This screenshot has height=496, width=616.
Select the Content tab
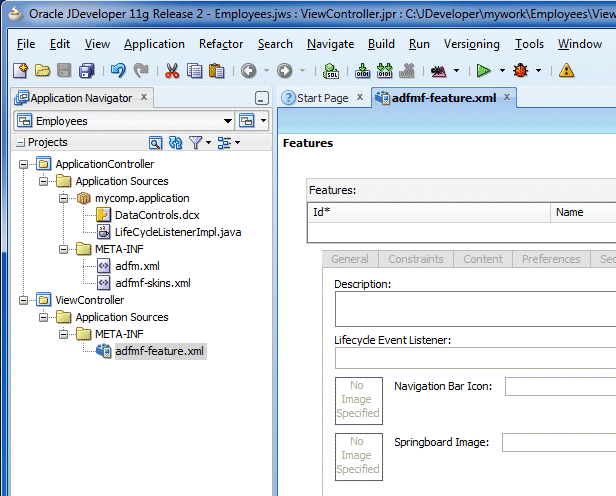click(483, 259)
